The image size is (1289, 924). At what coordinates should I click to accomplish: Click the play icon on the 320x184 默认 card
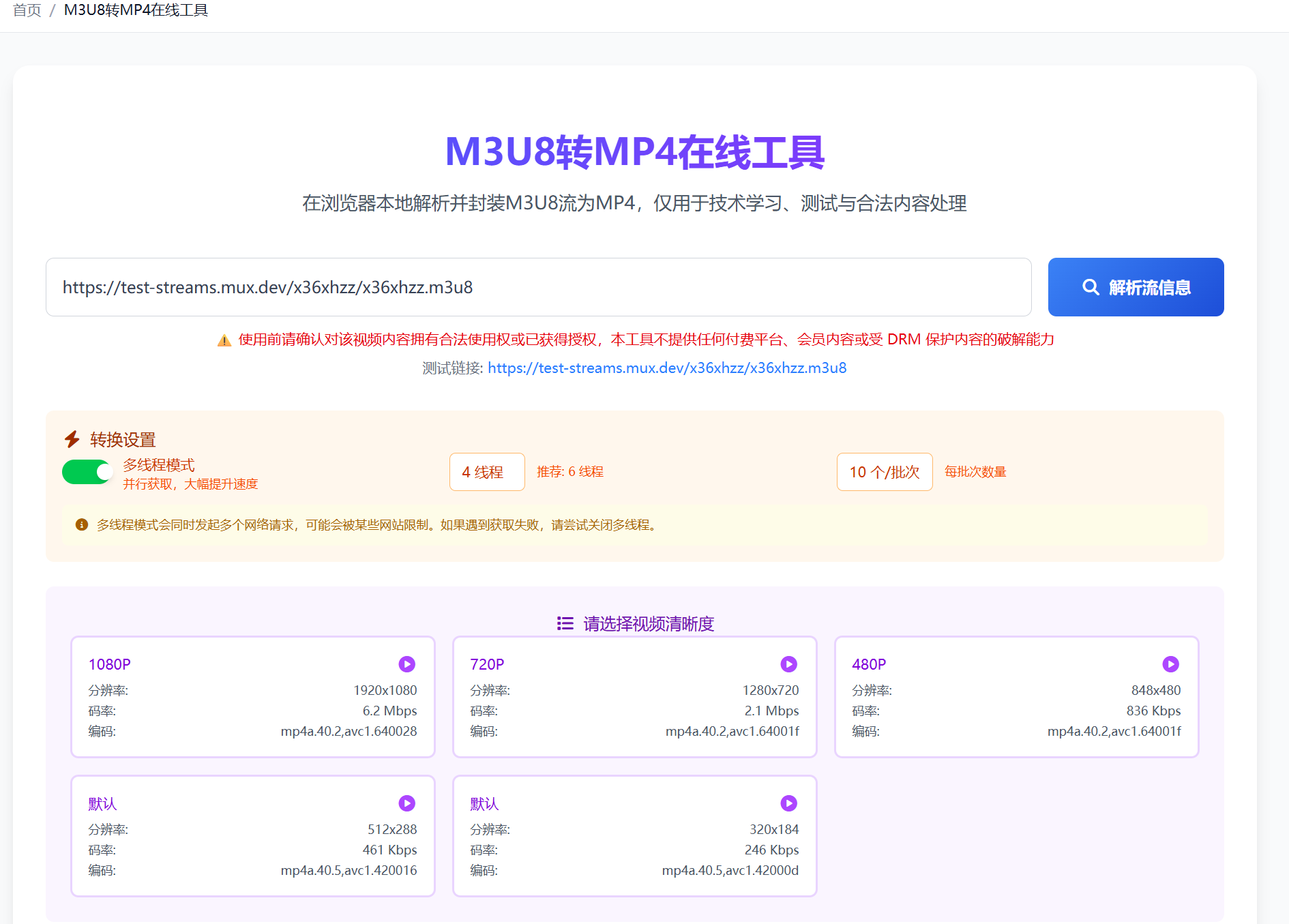tap(789, 803)
